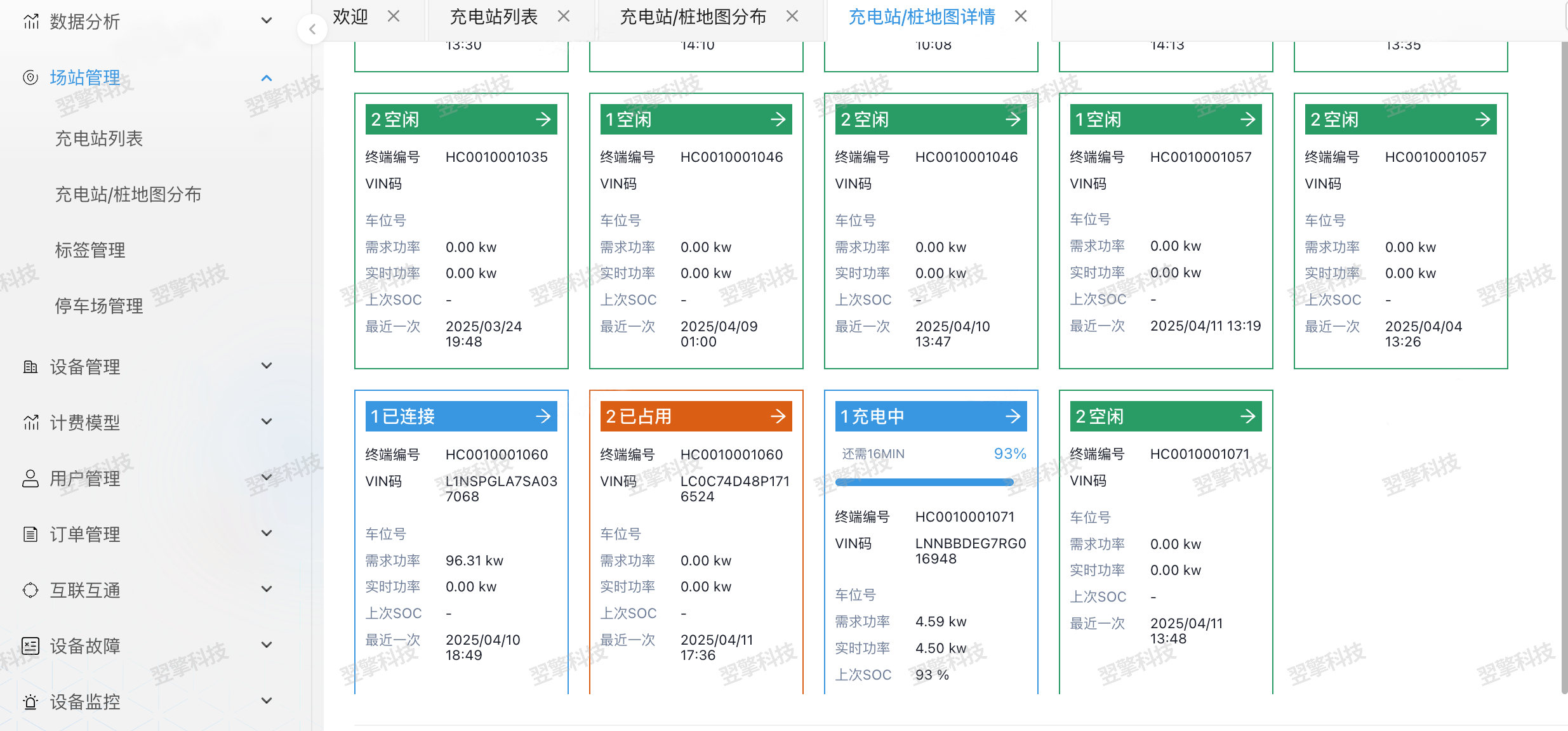Select the 数据分析 sidebar icon
Screen dimensions: 1568x731
click(x=31, y=21)
